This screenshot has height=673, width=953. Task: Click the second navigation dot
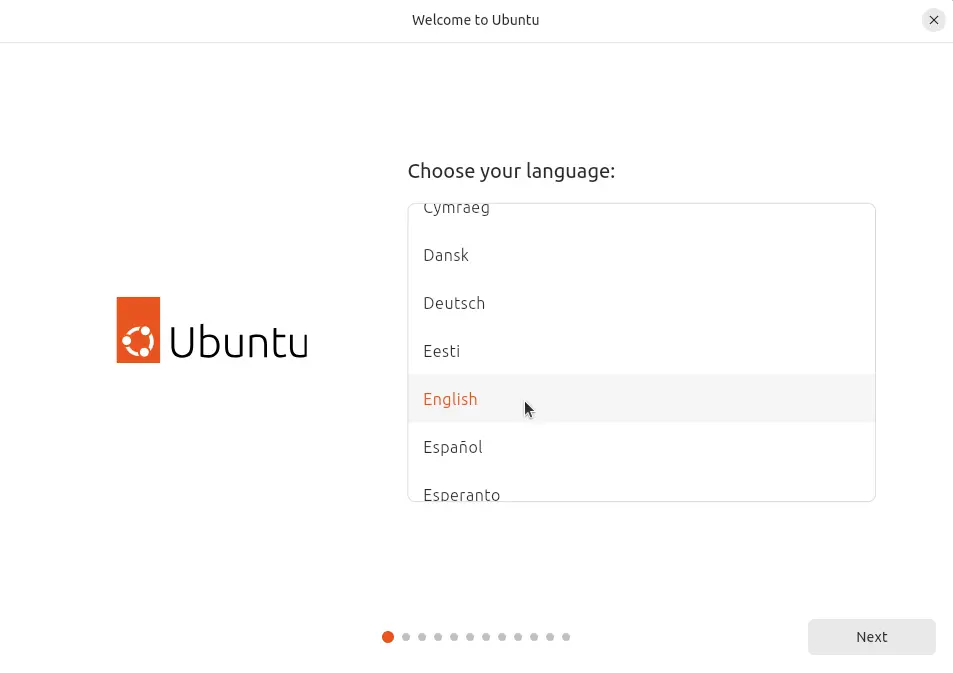405,636
